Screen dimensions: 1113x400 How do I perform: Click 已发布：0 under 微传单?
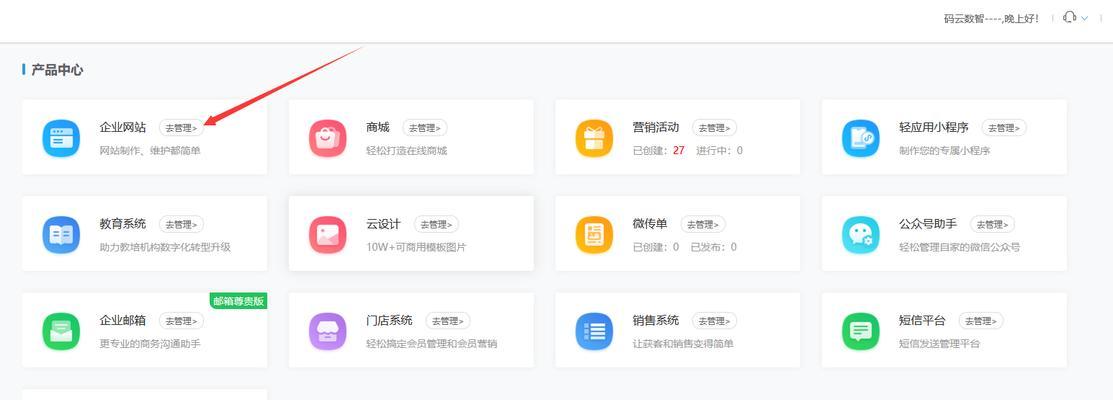click(713, 247)
